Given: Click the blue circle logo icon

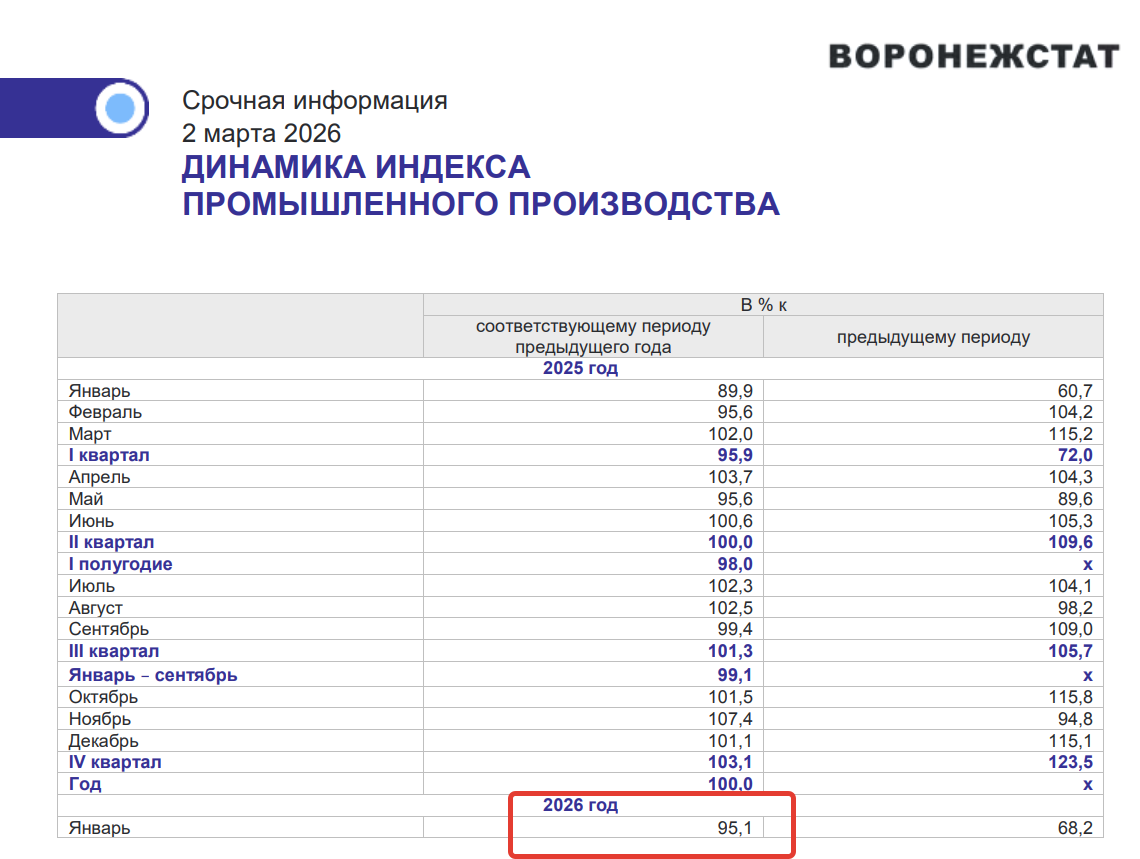Looking at the screenshot, I should pos(120,107).
